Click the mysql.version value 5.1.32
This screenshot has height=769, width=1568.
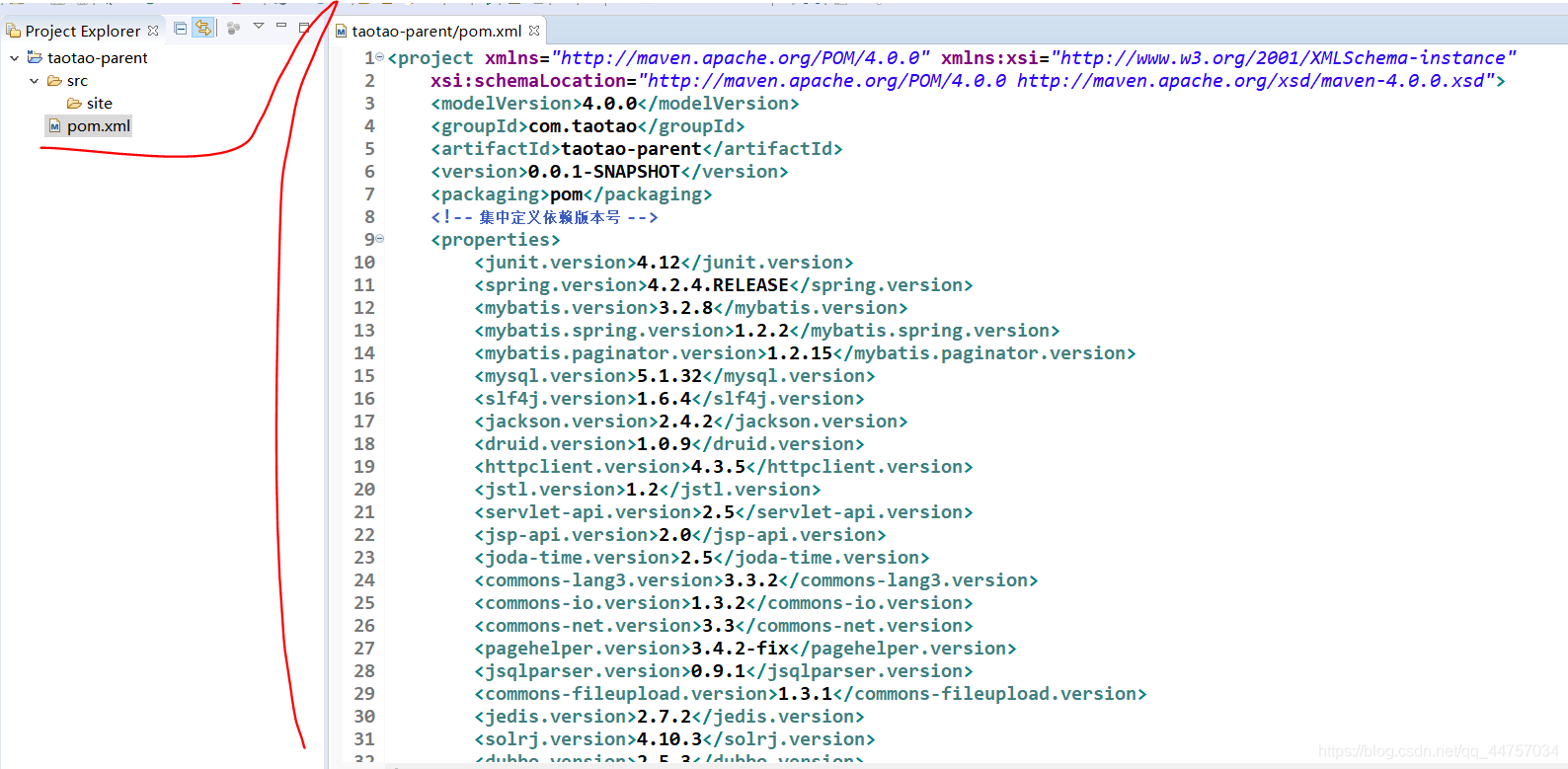(669, 376)
